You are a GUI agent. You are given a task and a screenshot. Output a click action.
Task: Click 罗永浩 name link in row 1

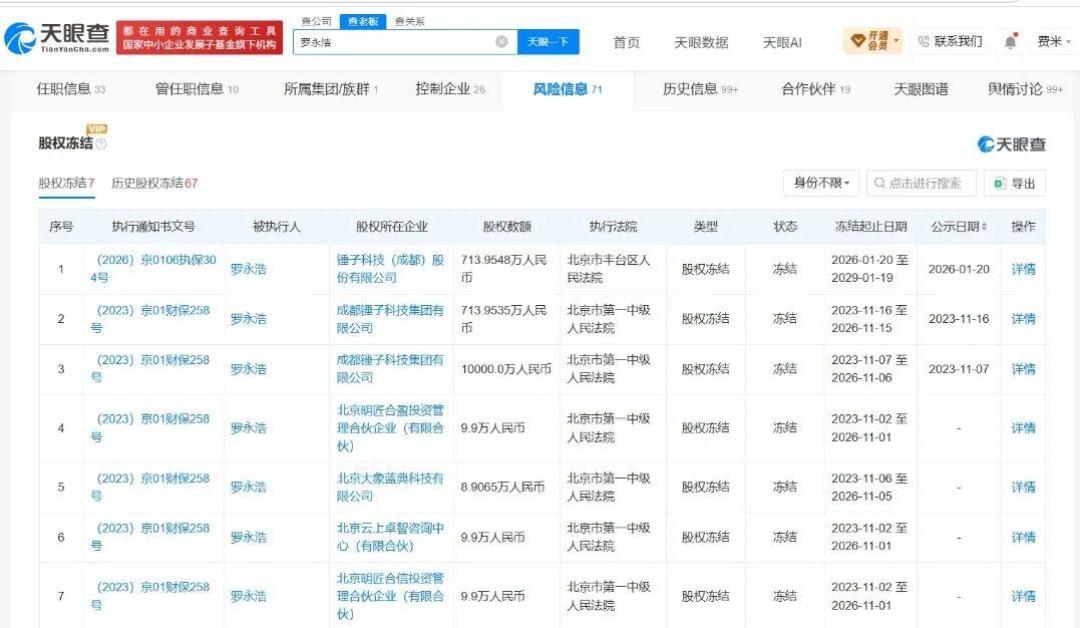(248, 269)
